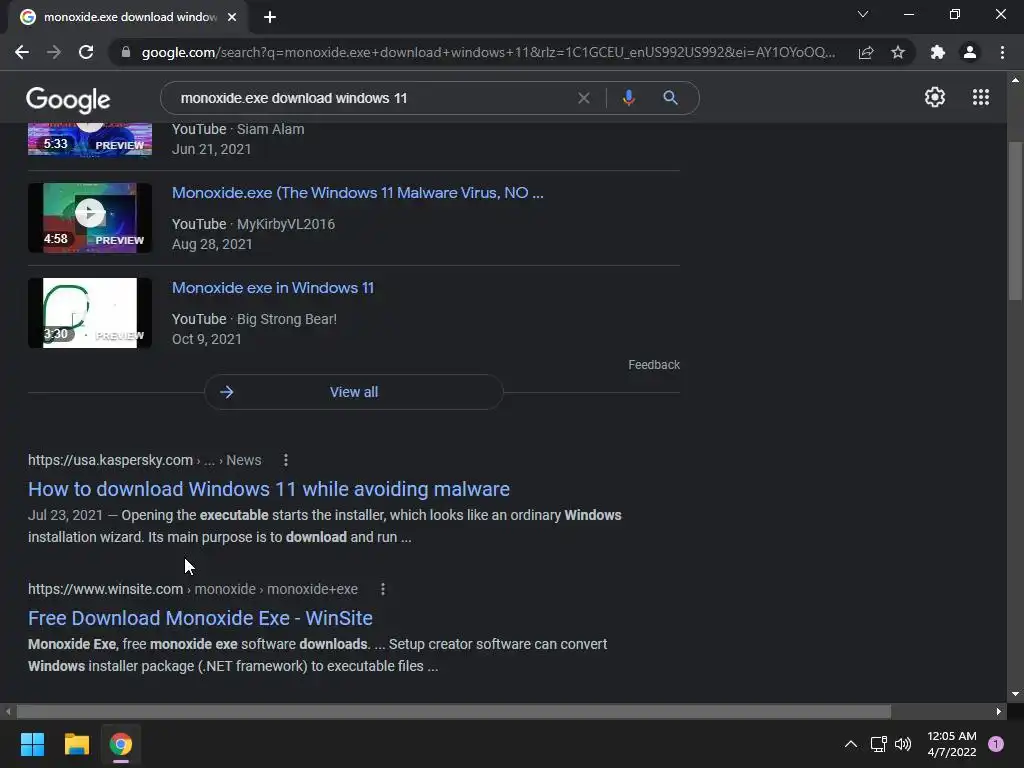The image size is (1024, 768).
Task: Open Google quick settings gear
Action: (935, 97)
